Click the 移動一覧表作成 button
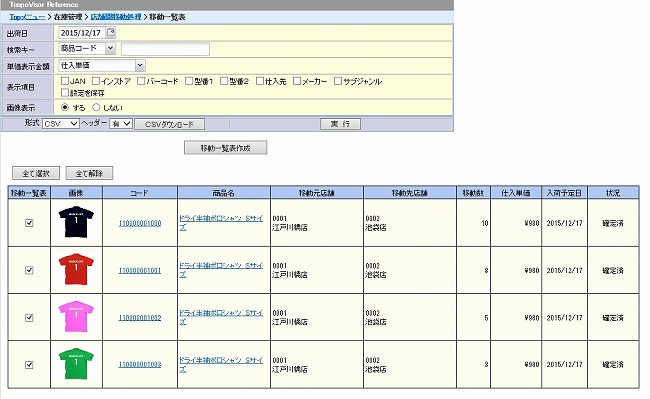Image resolution: width=650 pixels, height=399 pixels. coord(226,148)
